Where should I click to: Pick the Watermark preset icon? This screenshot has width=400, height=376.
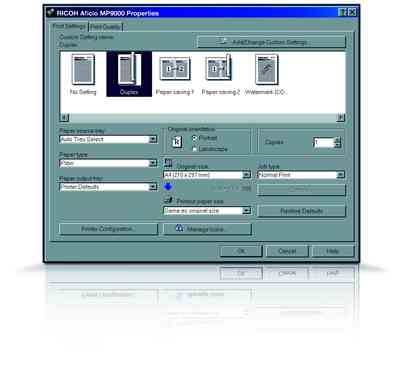click(266, 69)
